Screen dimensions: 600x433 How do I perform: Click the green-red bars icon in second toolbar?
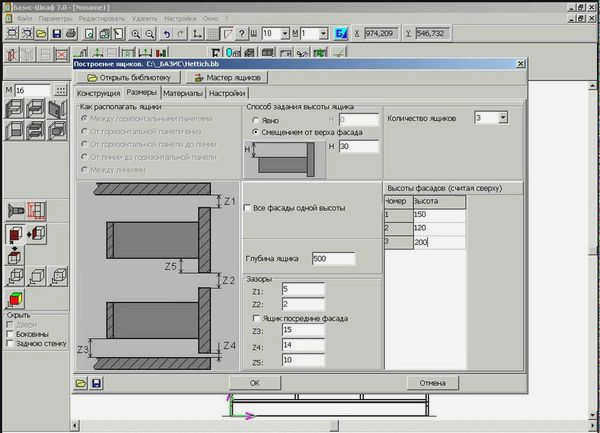[162, 53]
